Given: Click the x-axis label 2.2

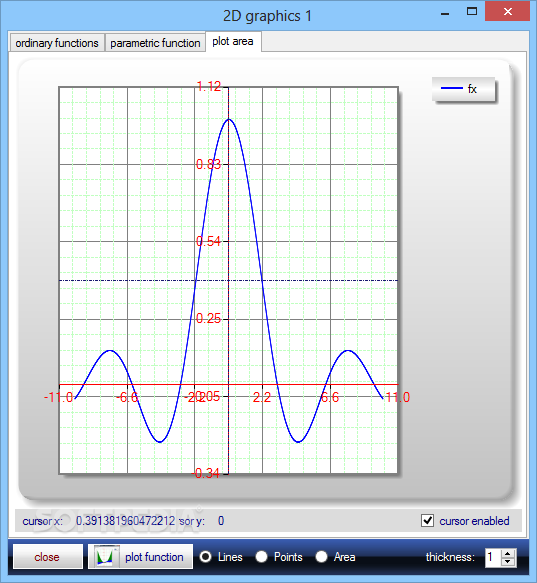Looking at the screenshot, I should point(262,397).
